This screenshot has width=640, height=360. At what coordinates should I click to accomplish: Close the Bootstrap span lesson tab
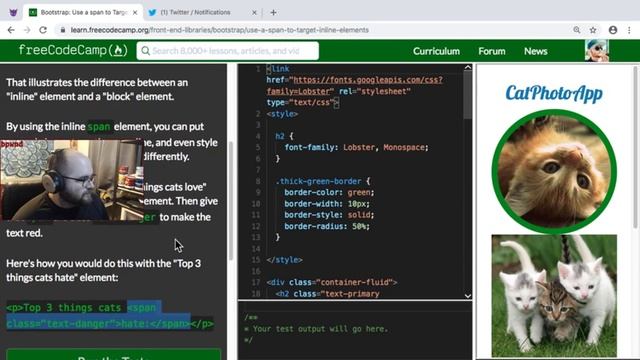point(135,13)
